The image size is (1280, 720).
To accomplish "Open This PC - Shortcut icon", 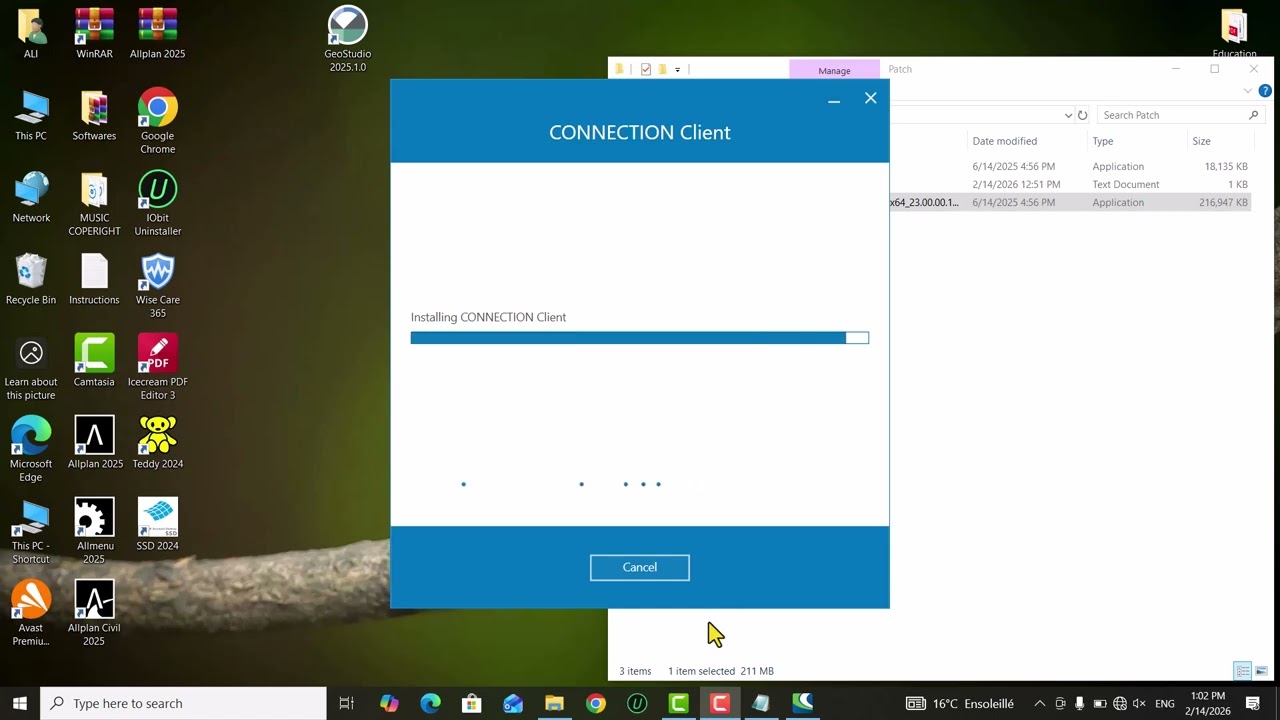I will [x=31, y=532].
